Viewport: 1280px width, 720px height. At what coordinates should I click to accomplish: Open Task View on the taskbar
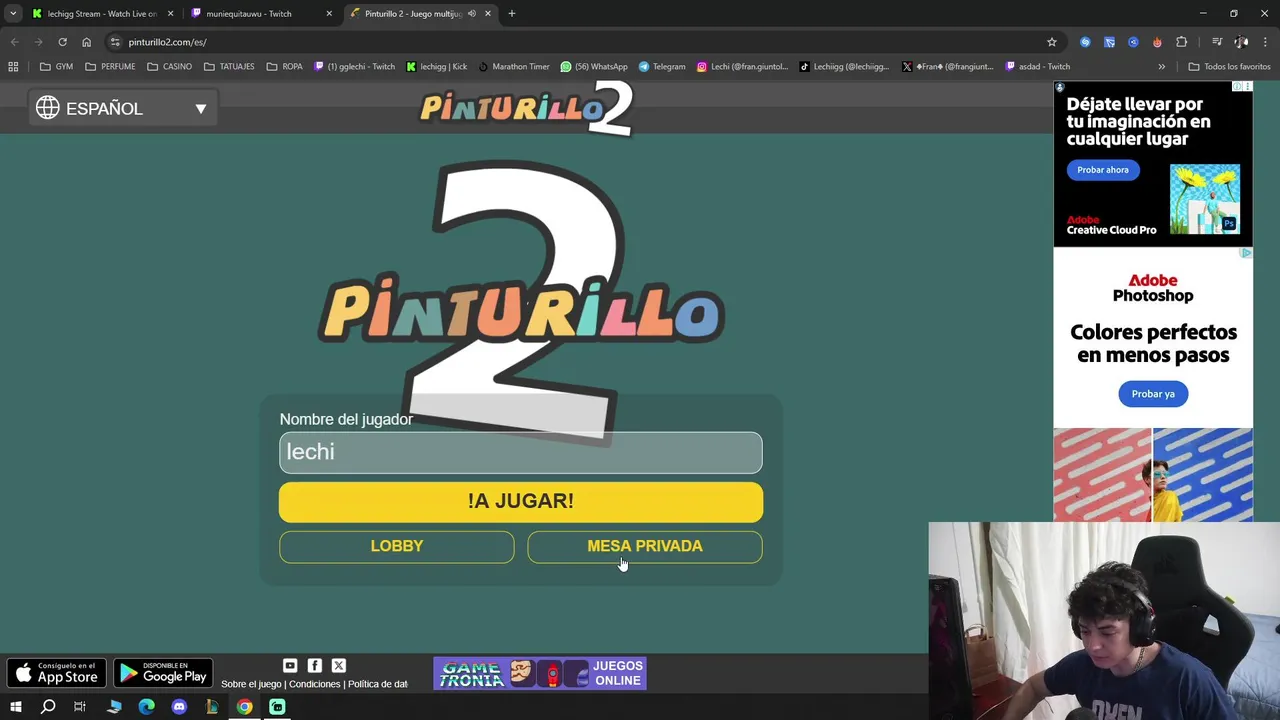click(80, 707)
